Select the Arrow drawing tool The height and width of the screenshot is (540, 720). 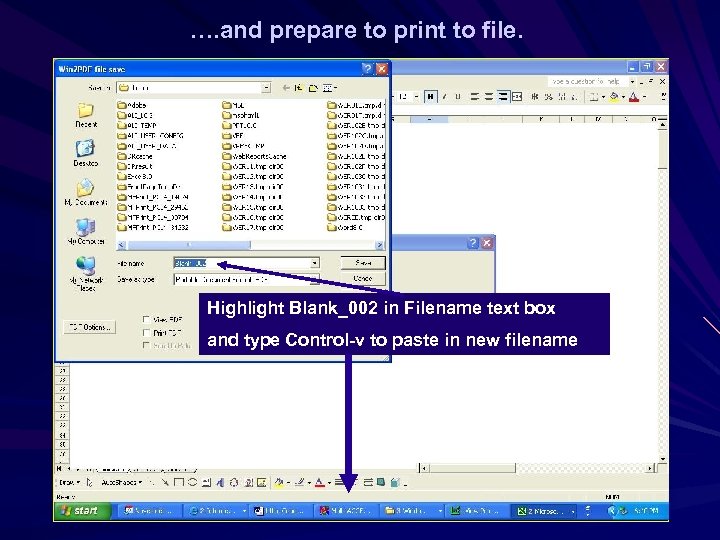(x=165, y=482)
